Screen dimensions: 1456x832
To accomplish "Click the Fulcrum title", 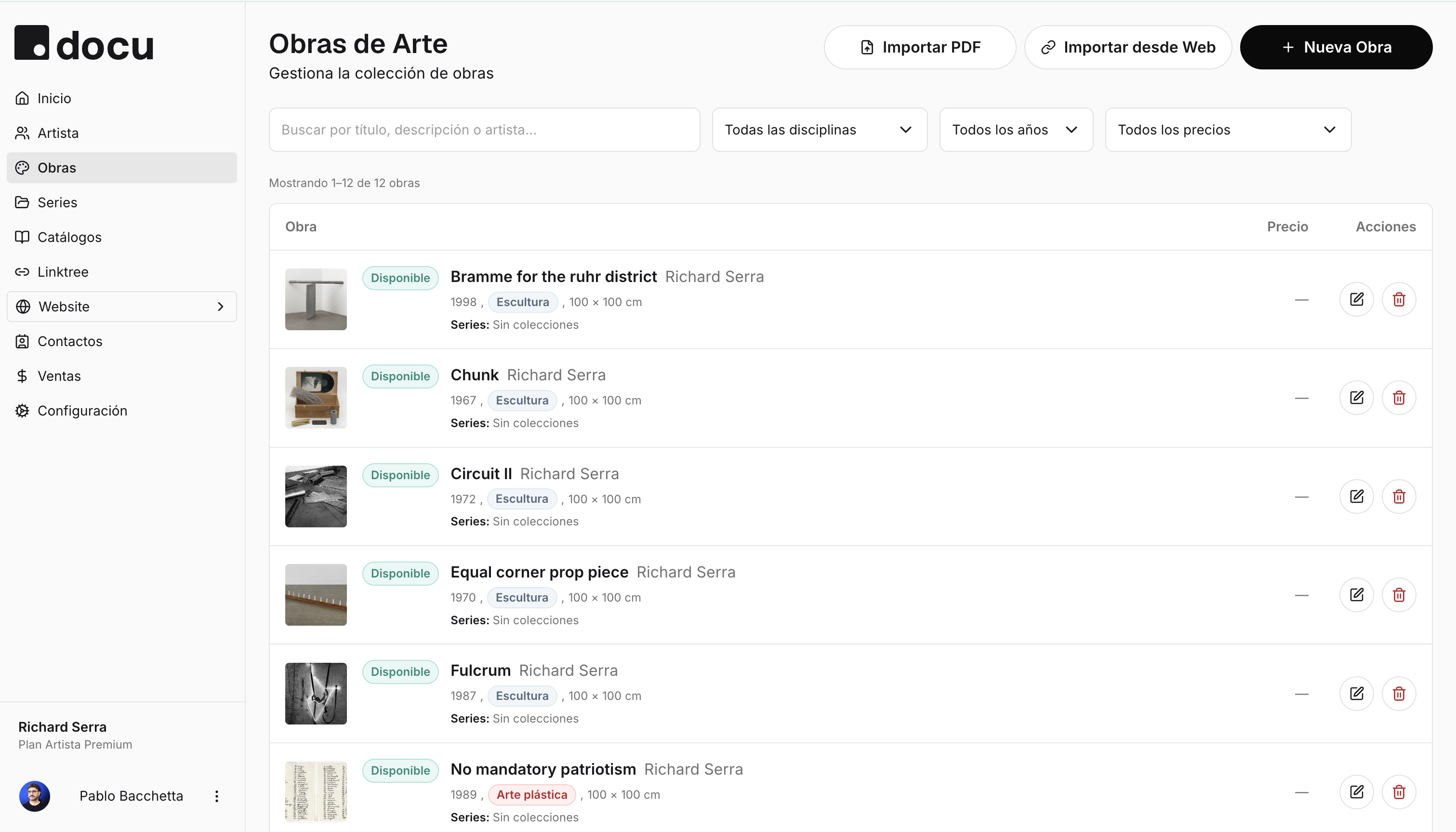I will click(x=480, y=671).
